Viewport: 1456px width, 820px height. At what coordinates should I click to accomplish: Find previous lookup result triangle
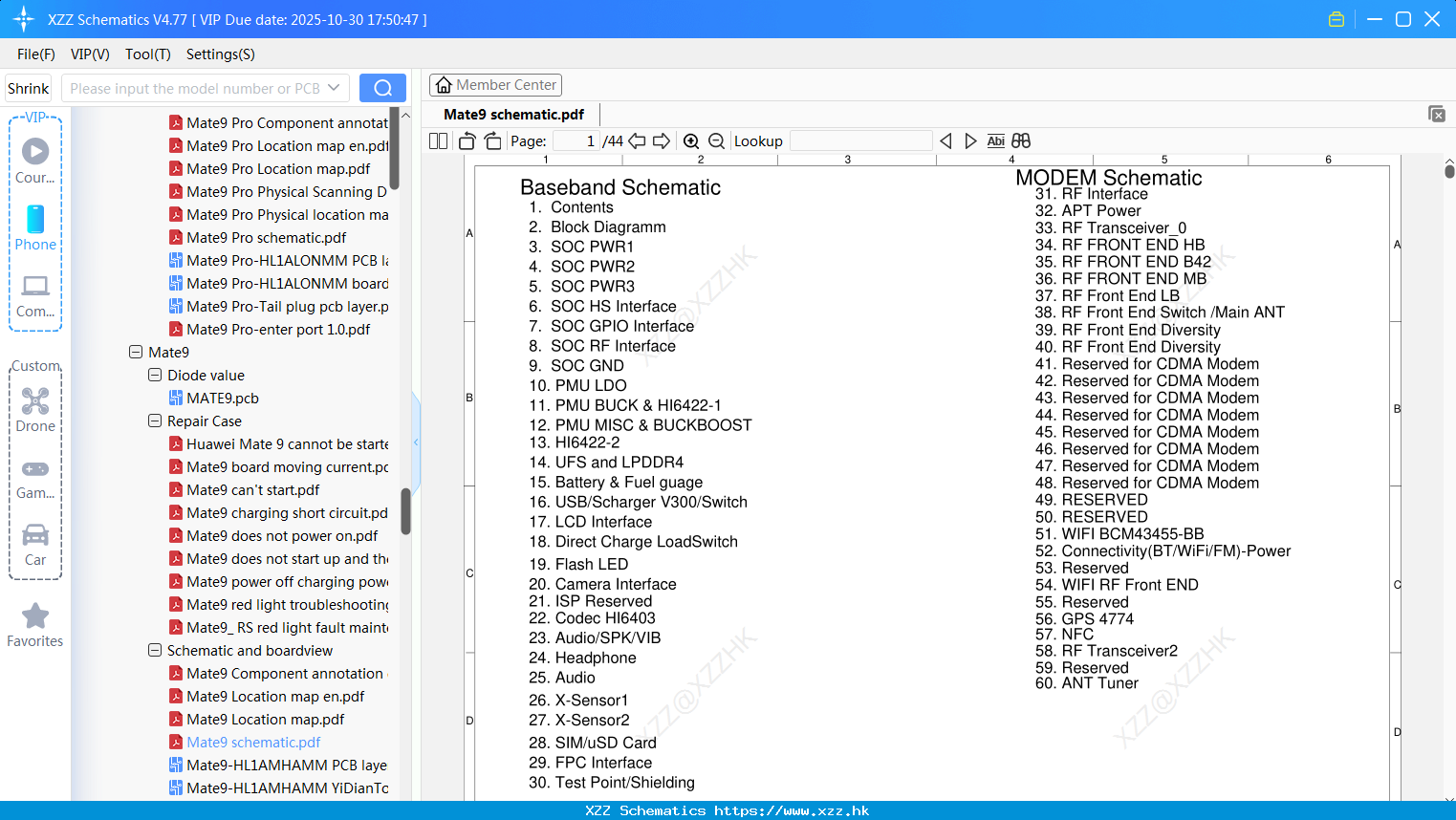[946, 141]
